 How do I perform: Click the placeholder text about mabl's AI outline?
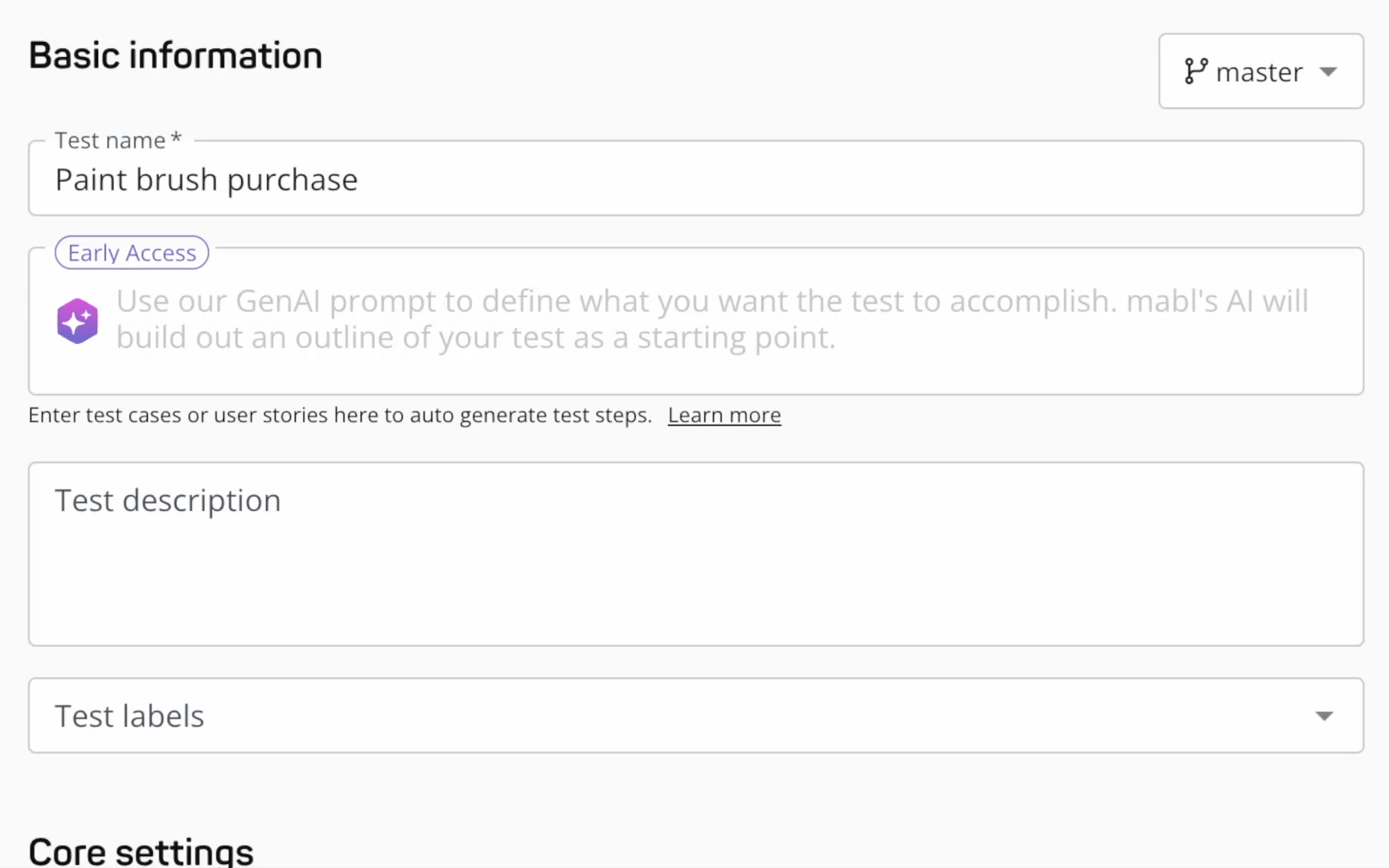[x=712, y=319]
